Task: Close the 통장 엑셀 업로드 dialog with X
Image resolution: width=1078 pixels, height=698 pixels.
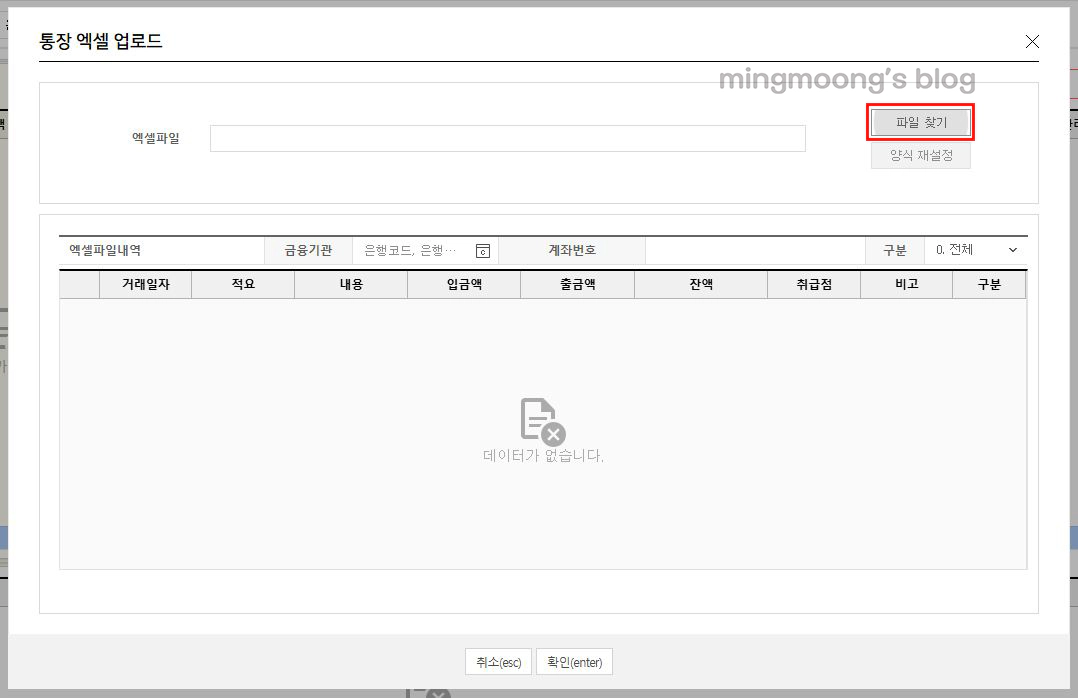Action: [x=1032, y=41]
